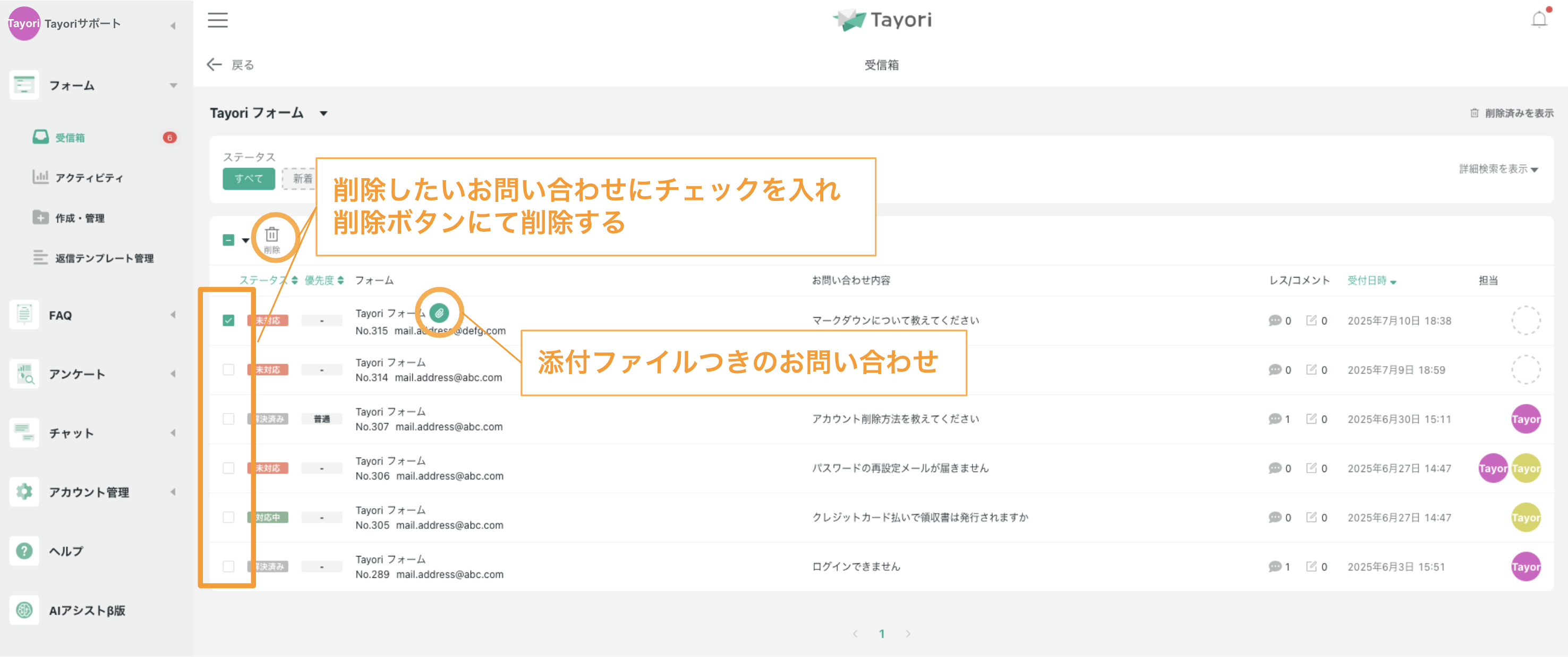Open the paperclip attachment icon on inquiry No.315

click(x=439, y=313)
